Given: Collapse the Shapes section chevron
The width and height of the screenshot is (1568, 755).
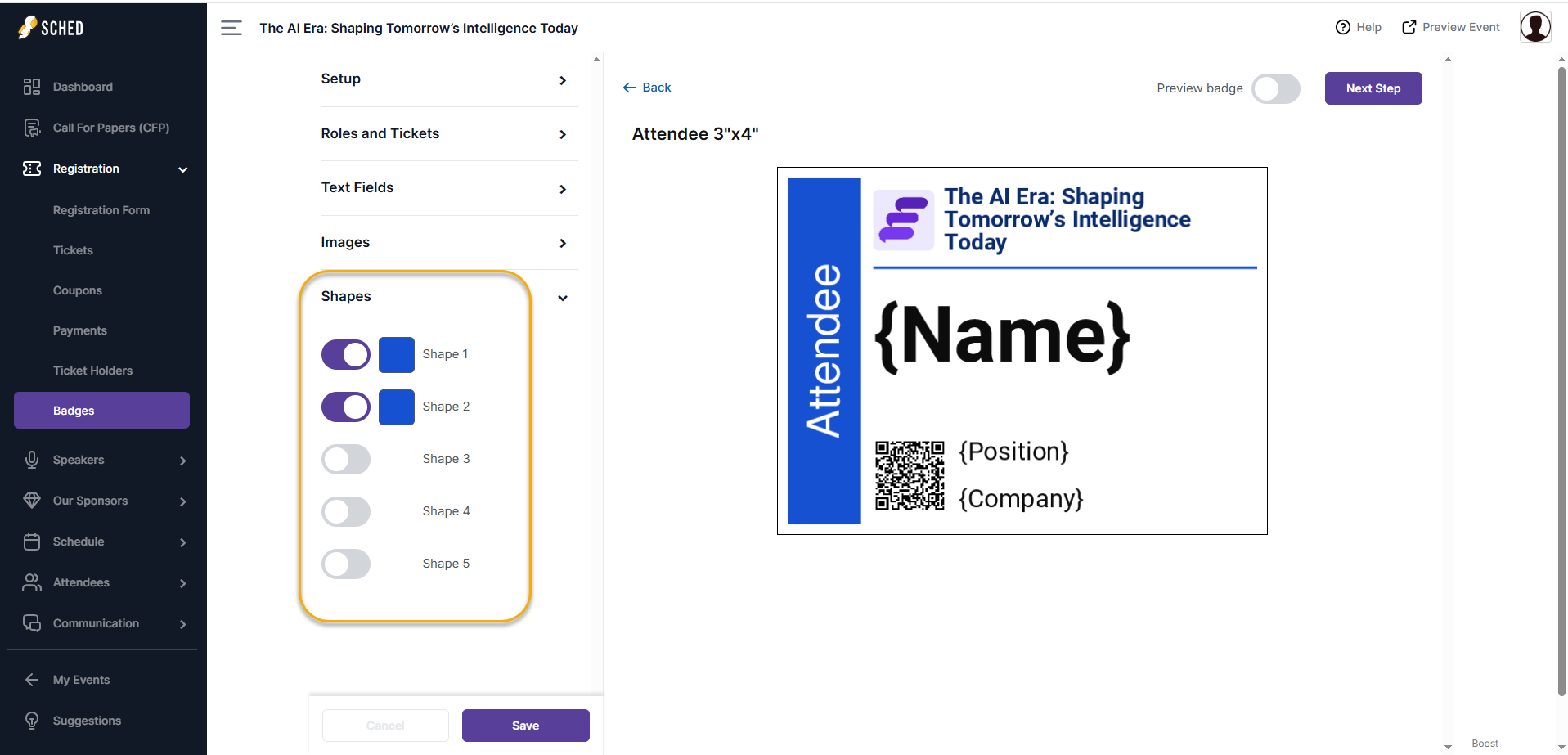Looking at the screenshot, I should point(563,298).
